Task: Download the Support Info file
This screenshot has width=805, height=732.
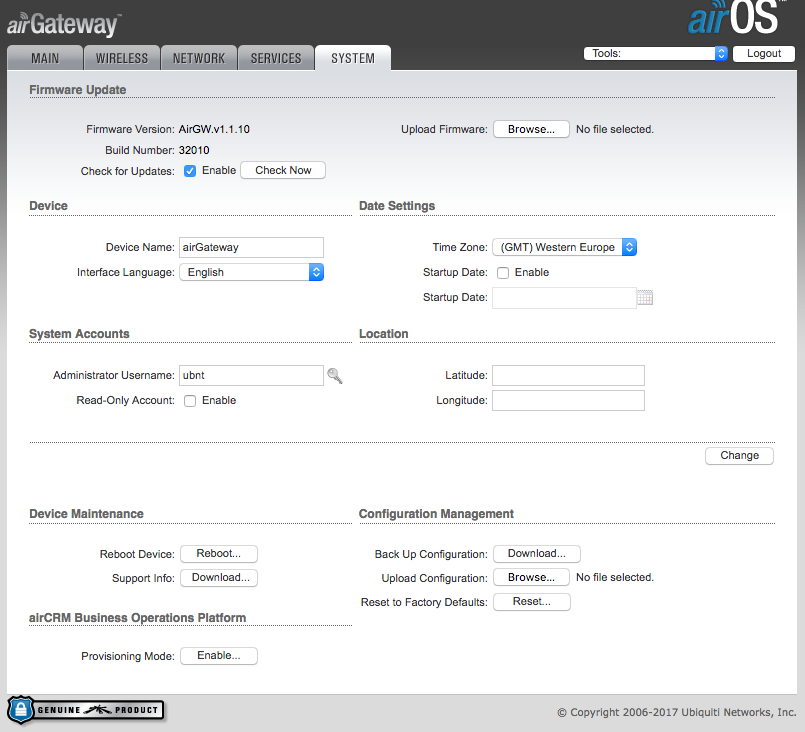Action: click(x=219, y=578)
